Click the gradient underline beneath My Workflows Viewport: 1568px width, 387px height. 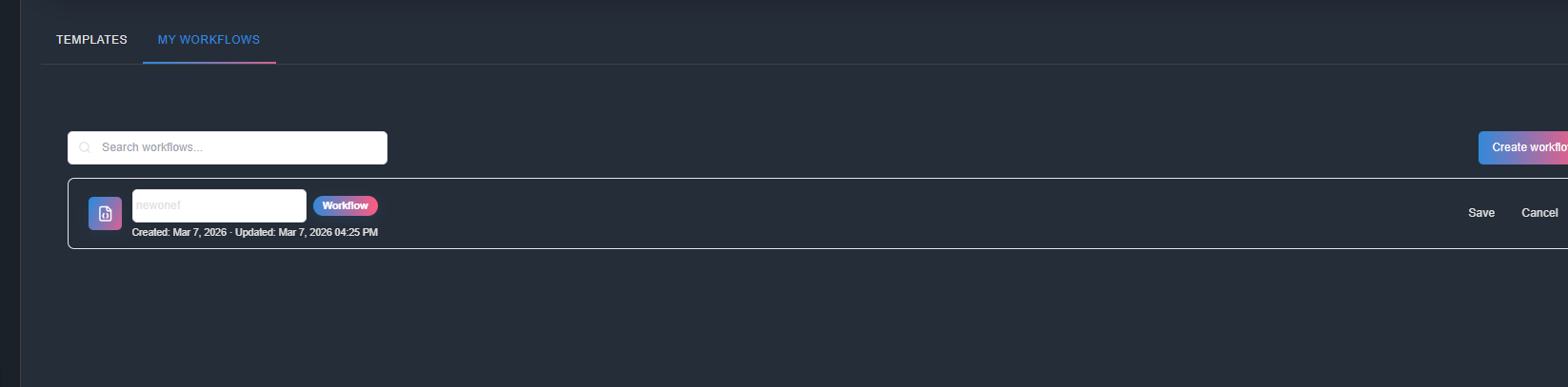[208, 63]
